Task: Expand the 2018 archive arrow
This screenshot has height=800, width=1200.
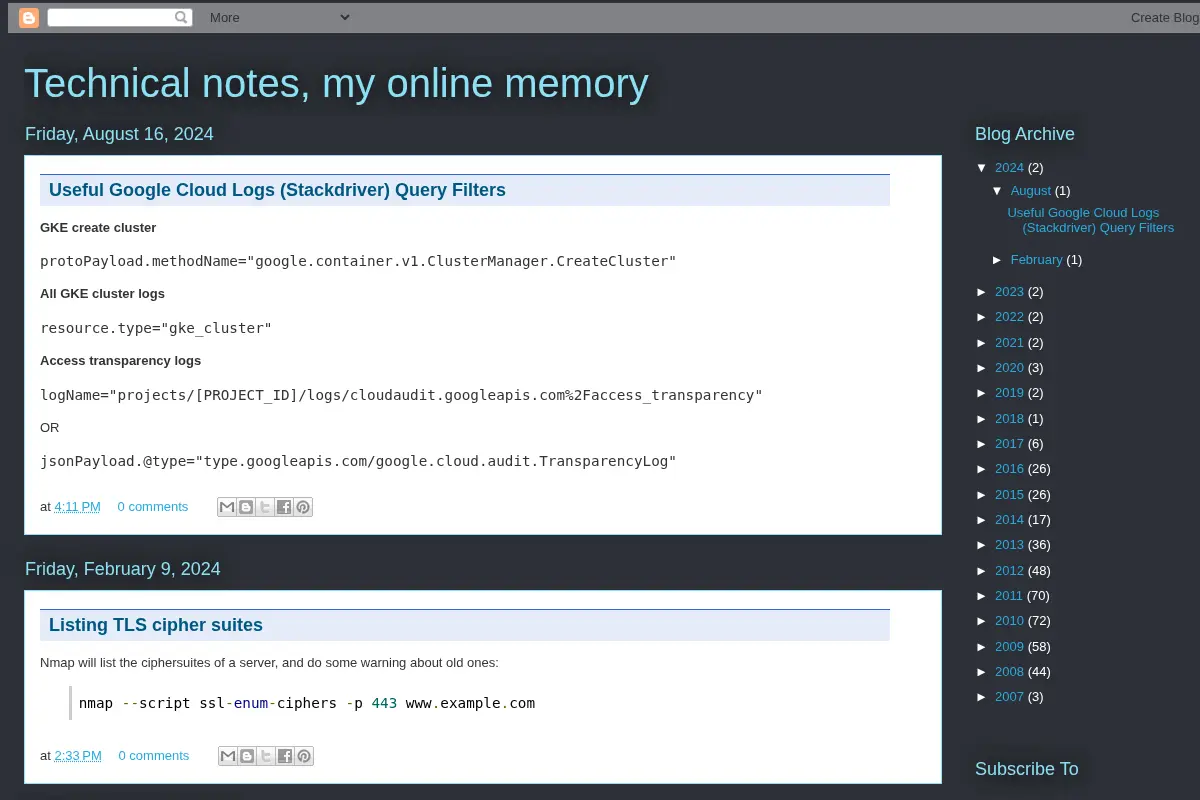Action: [x=982, y=418]
